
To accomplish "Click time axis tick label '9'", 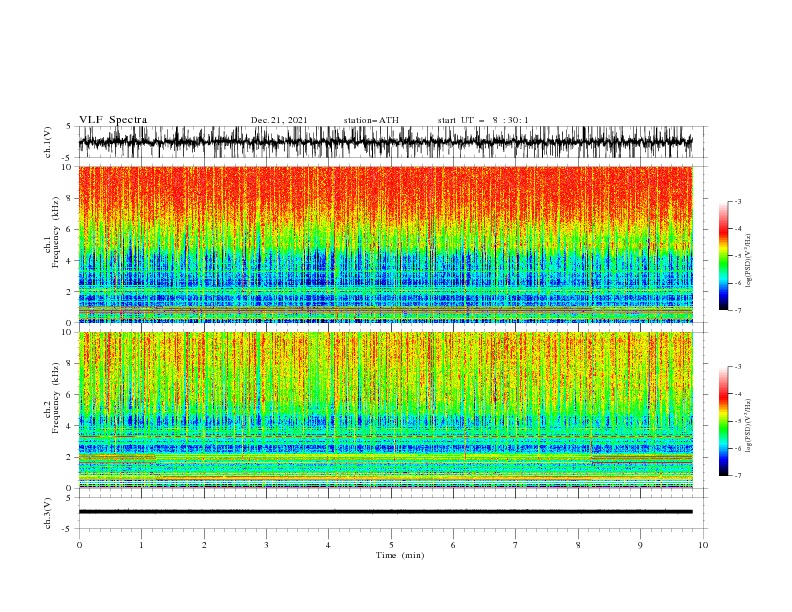I will (x=640, y=545).
